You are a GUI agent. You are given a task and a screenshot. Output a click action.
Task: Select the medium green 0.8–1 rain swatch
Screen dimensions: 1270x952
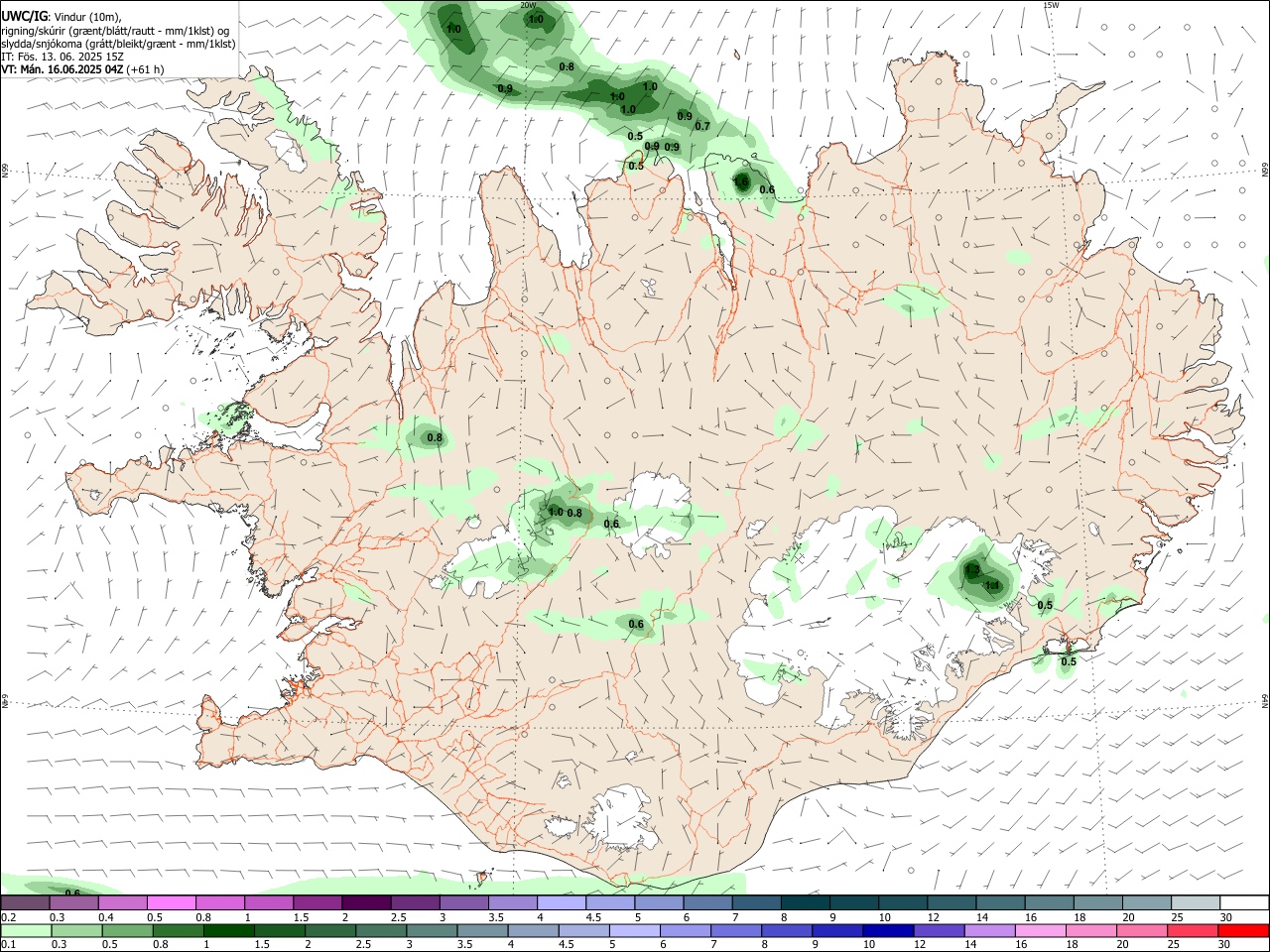[x=179, y=931]
